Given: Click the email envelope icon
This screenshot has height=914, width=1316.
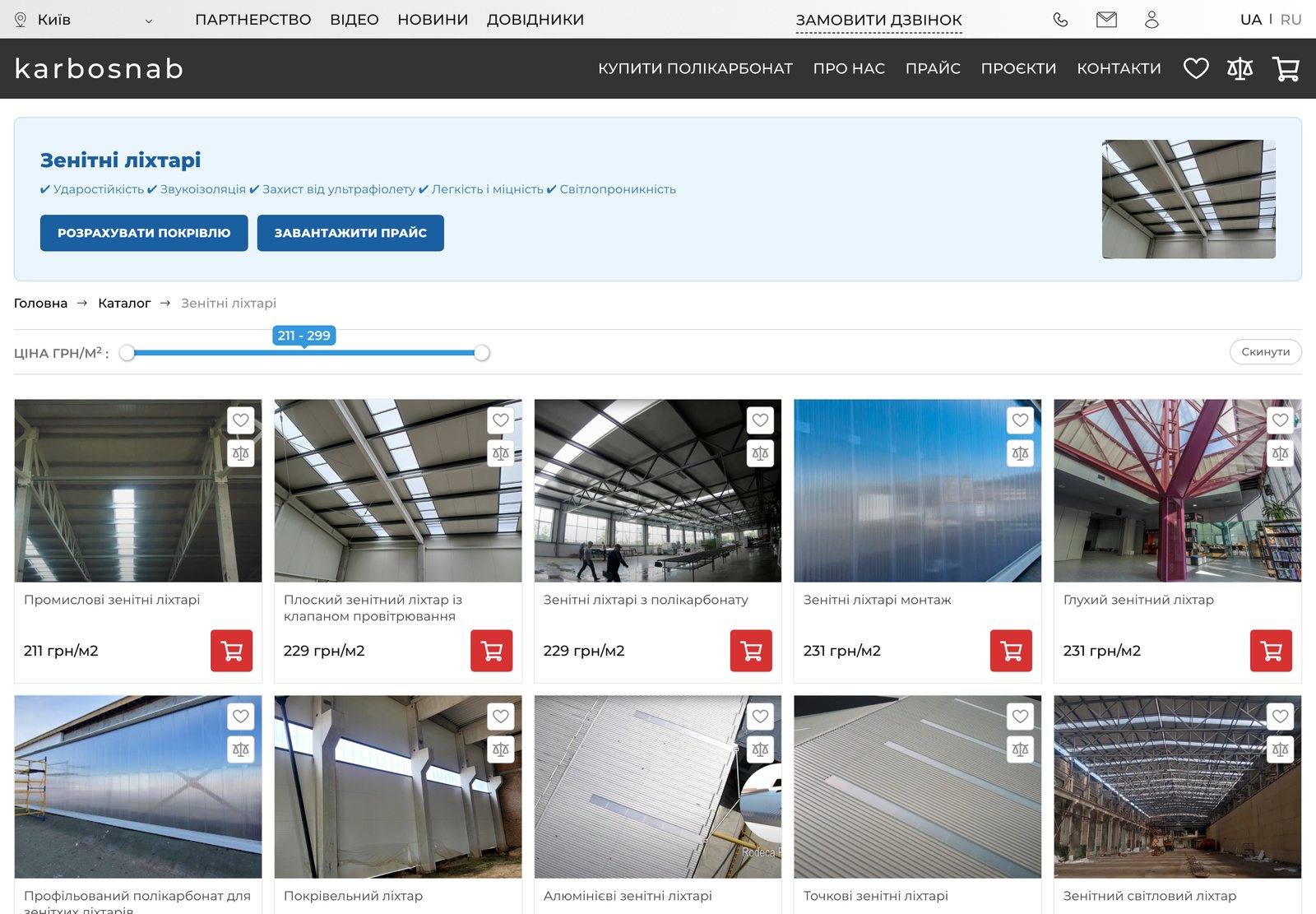Looking at the screenshot, I should [x=1106, y=20].
